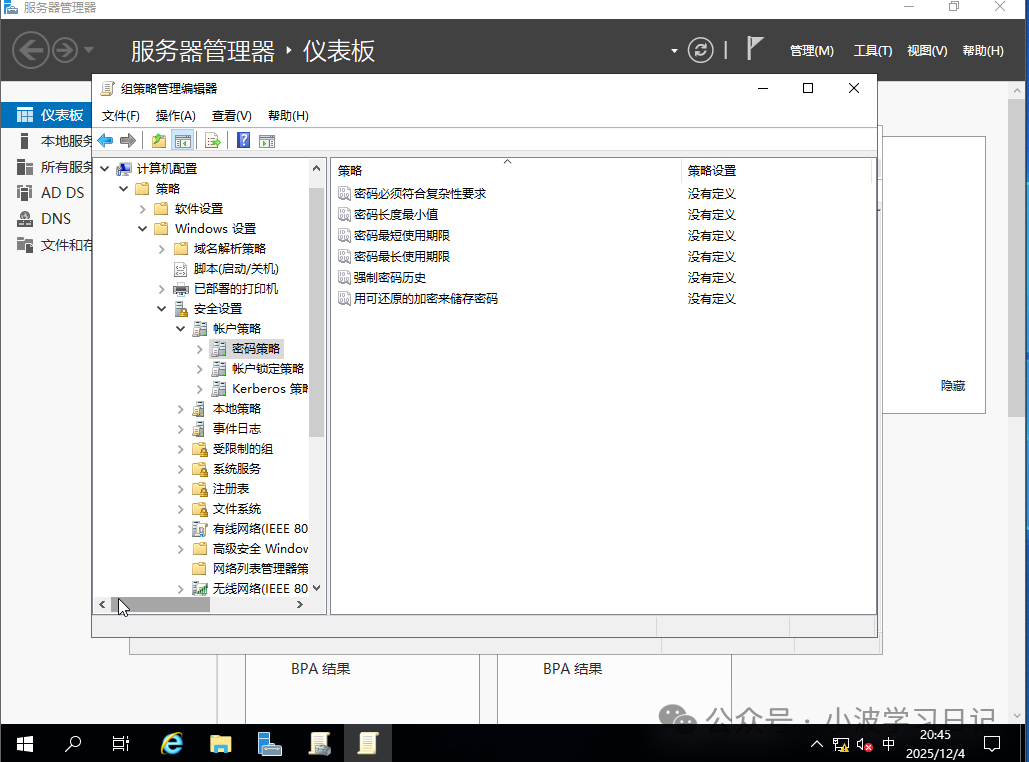Toggle the action pane display
Viewport: 1029px width, 762px height.
pos(266,140)
